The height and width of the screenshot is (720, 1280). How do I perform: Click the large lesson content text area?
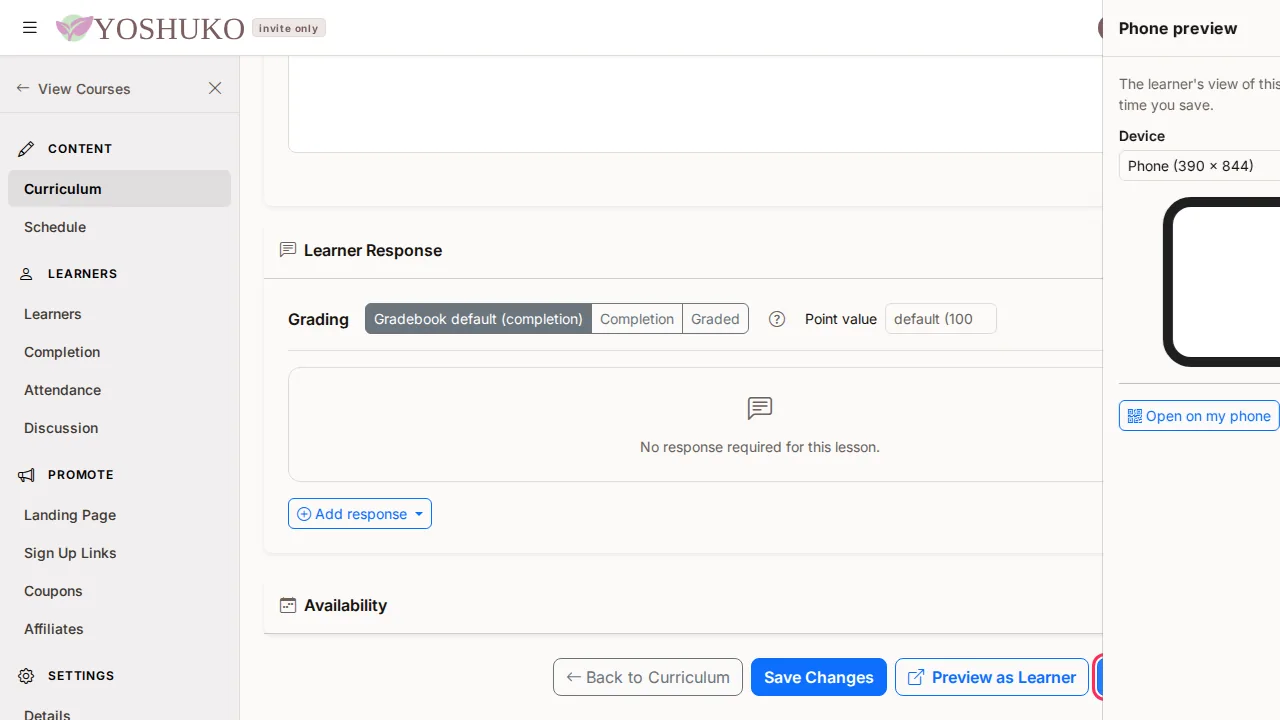[x=695, y=104]
